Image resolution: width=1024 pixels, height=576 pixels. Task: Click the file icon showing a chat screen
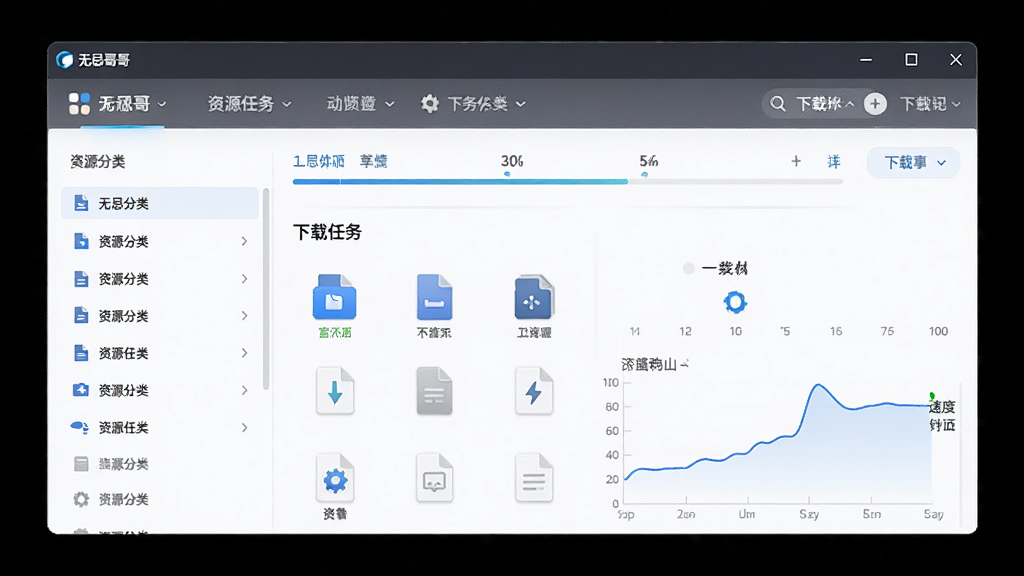tap(434, 478)
